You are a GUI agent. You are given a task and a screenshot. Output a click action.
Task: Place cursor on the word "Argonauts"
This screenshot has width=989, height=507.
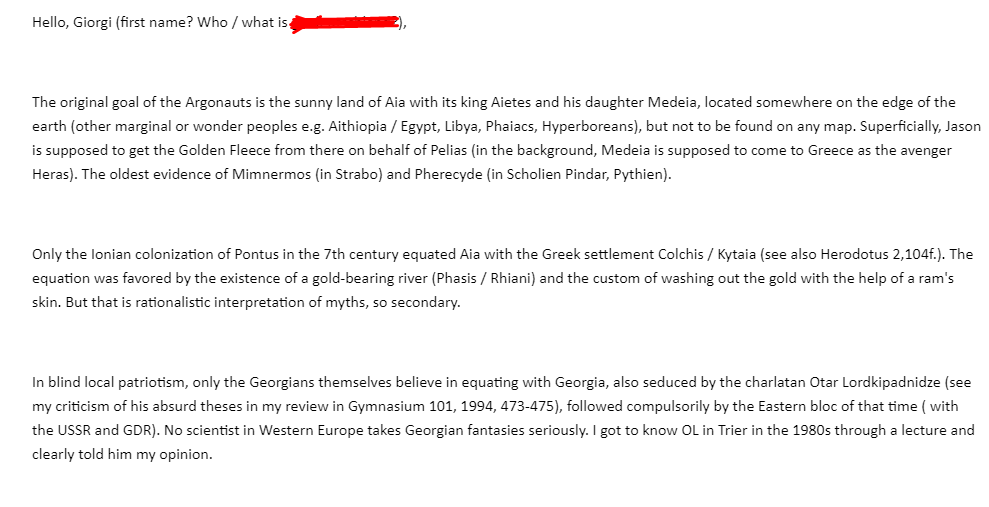pos(214,103)
